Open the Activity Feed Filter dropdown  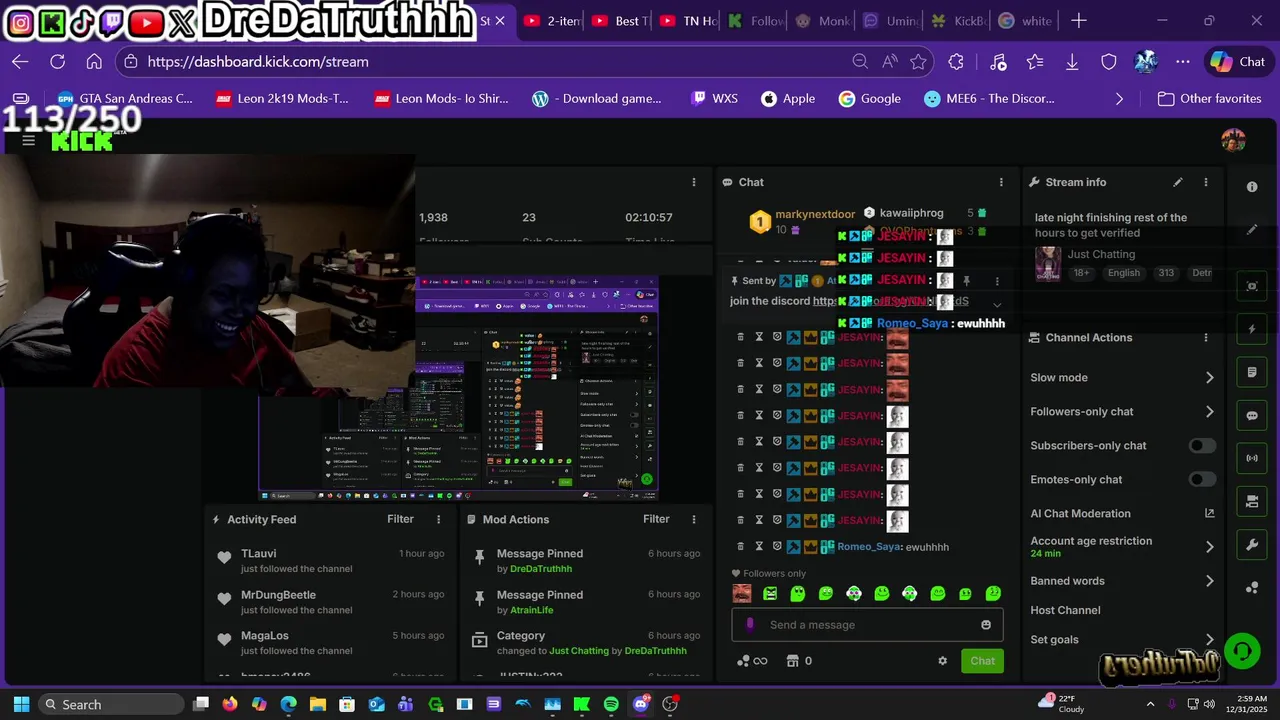tap(400, 519)
